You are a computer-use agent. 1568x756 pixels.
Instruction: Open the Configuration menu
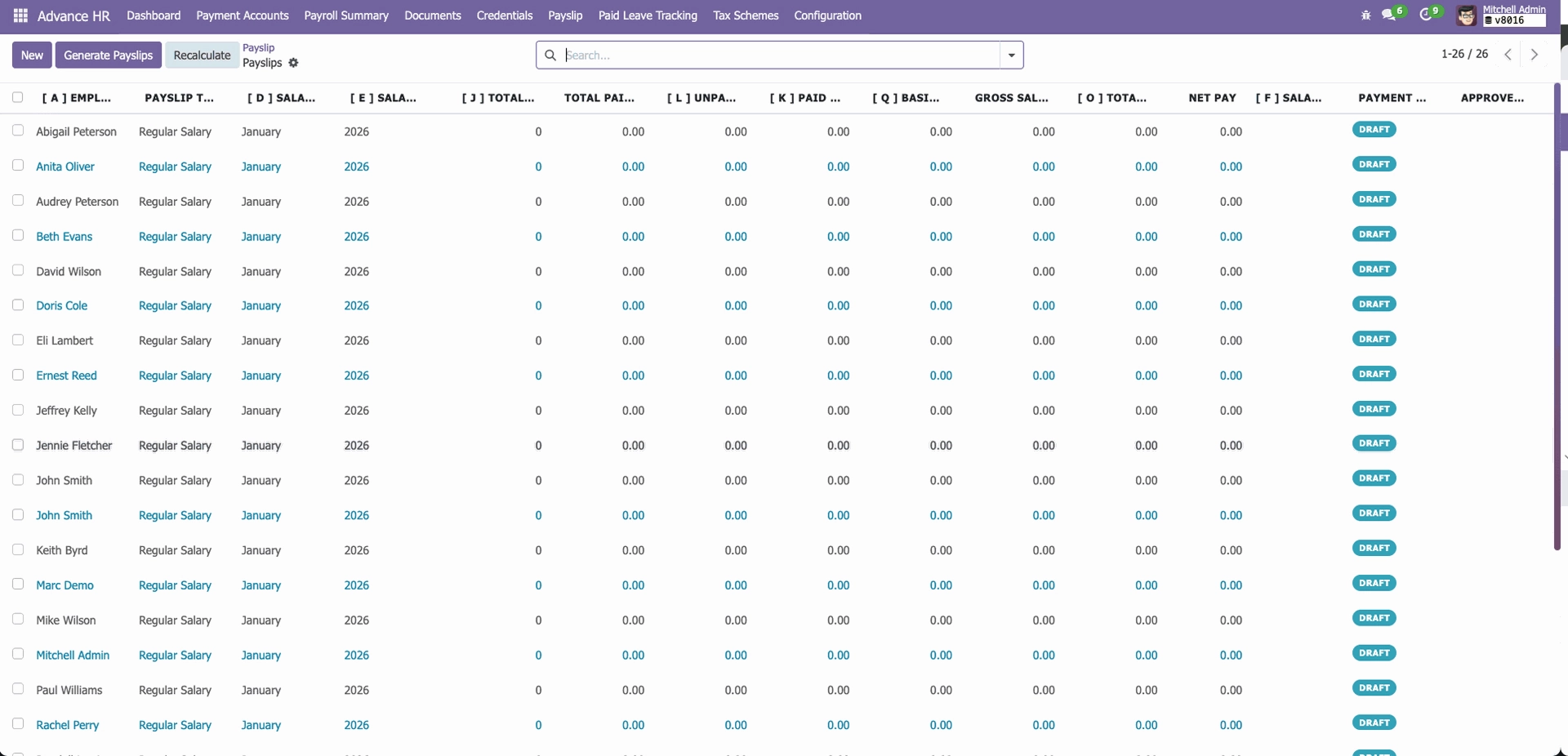pos(827,16)
